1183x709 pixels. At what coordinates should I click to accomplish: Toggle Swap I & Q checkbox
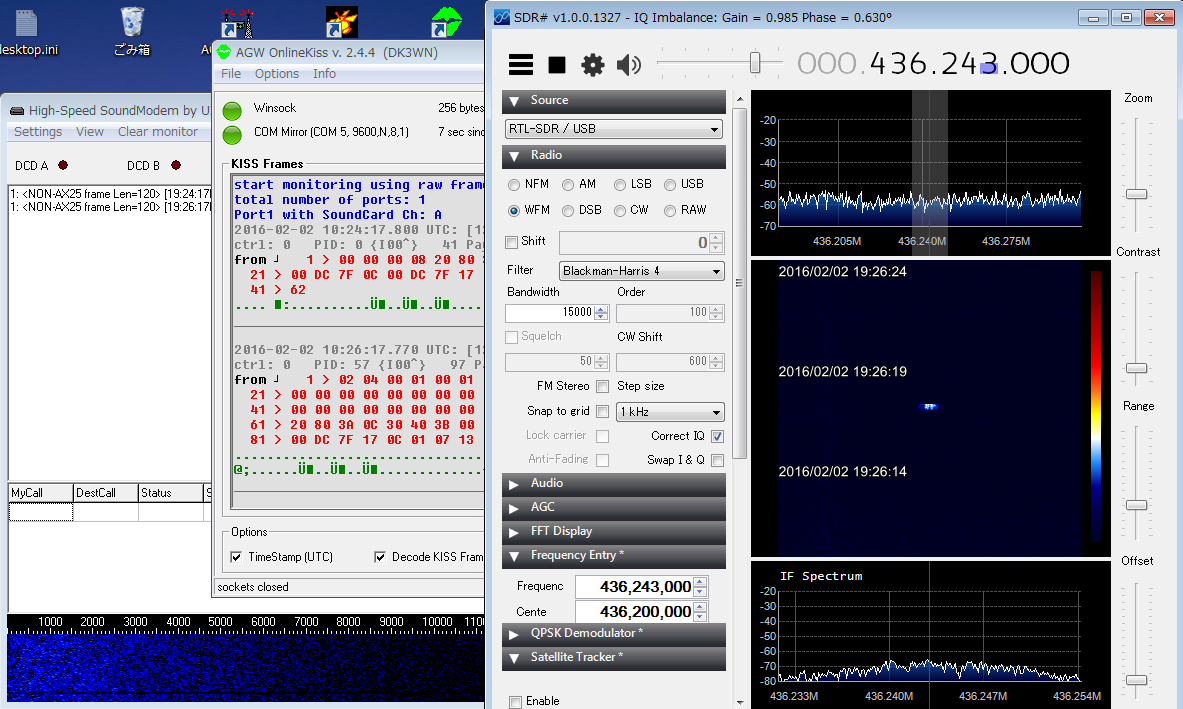tap(717, 460)
